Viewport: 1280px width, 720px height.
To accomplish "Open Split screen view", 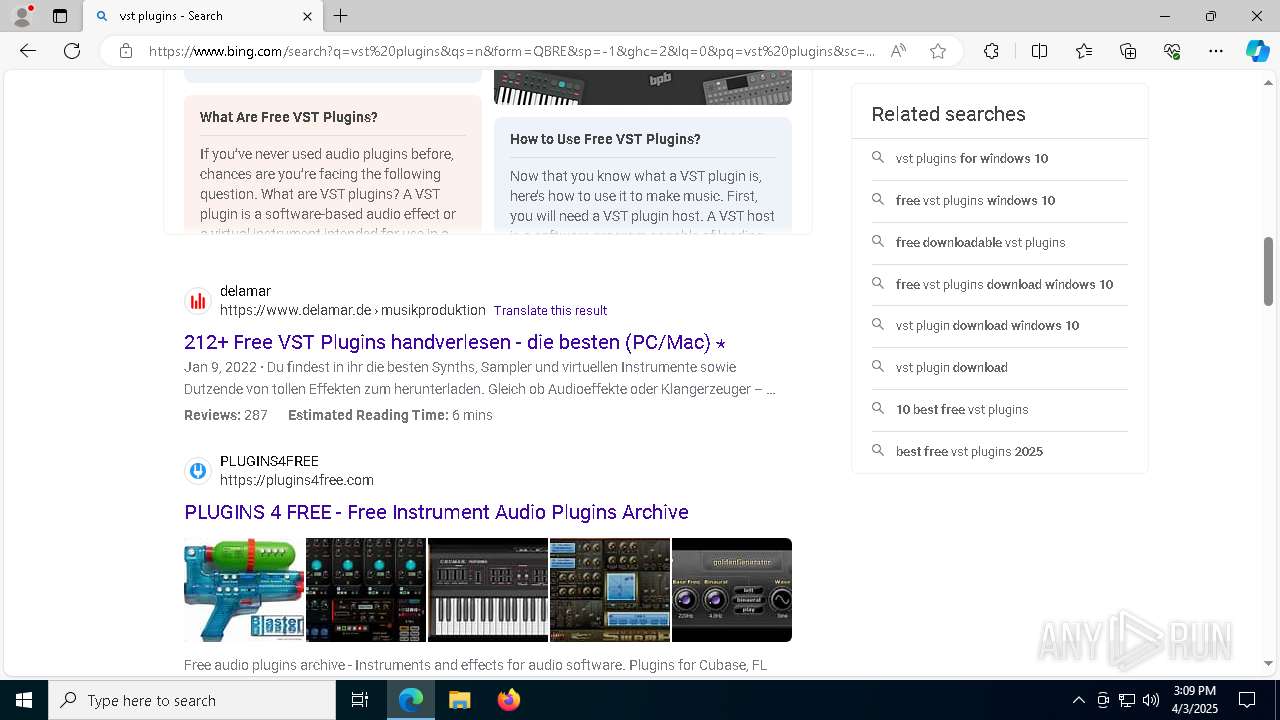I will tap(1039, 51).
